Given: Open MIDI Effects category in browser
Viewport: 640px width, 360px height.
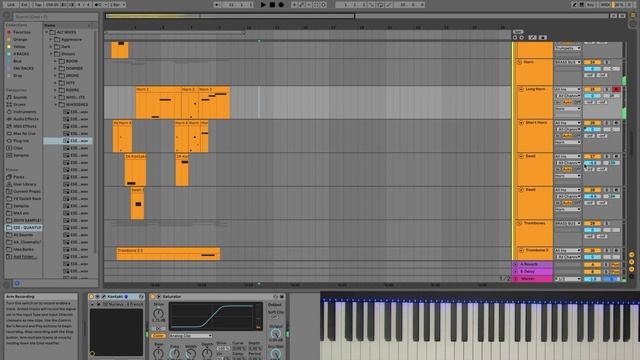Looking at the screenshot, I should [24, 126].
